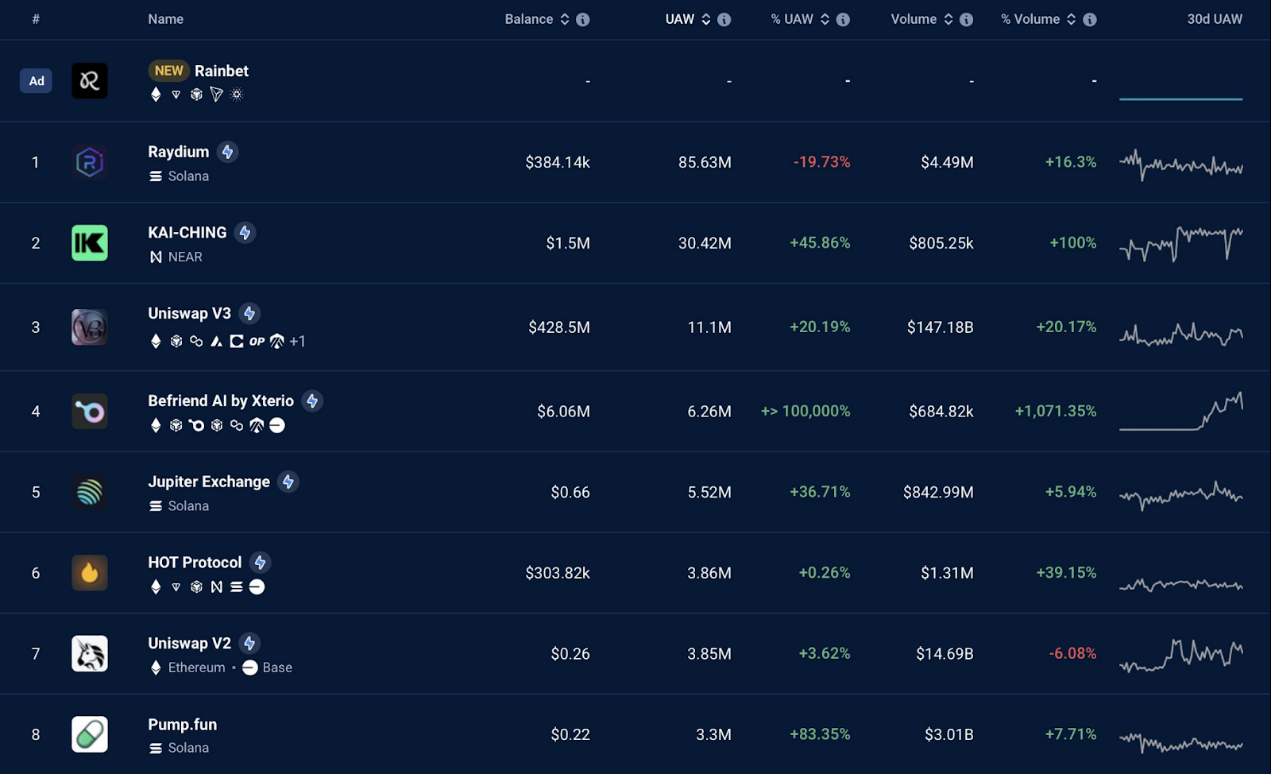
Task: Click the 30d UAW column header
Action: 1214,19
